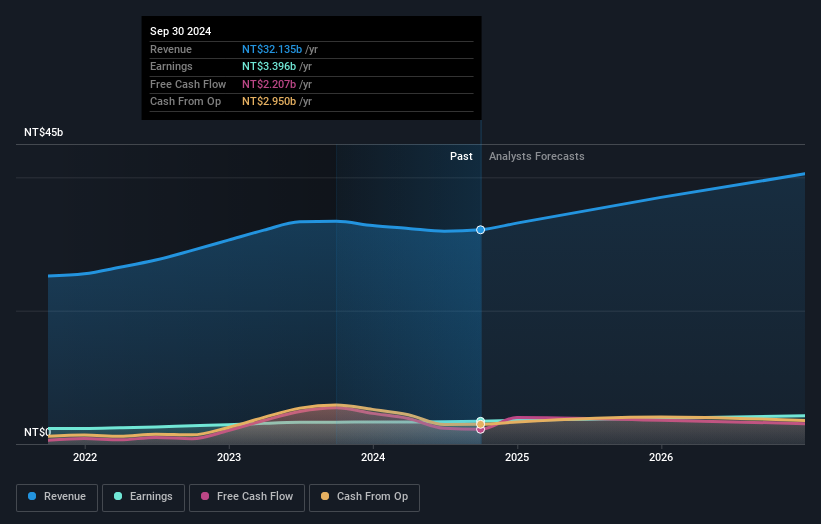Click the 2023 x-axis label
Viewport: 821px width, 524px height.
(x=229, y=457)
